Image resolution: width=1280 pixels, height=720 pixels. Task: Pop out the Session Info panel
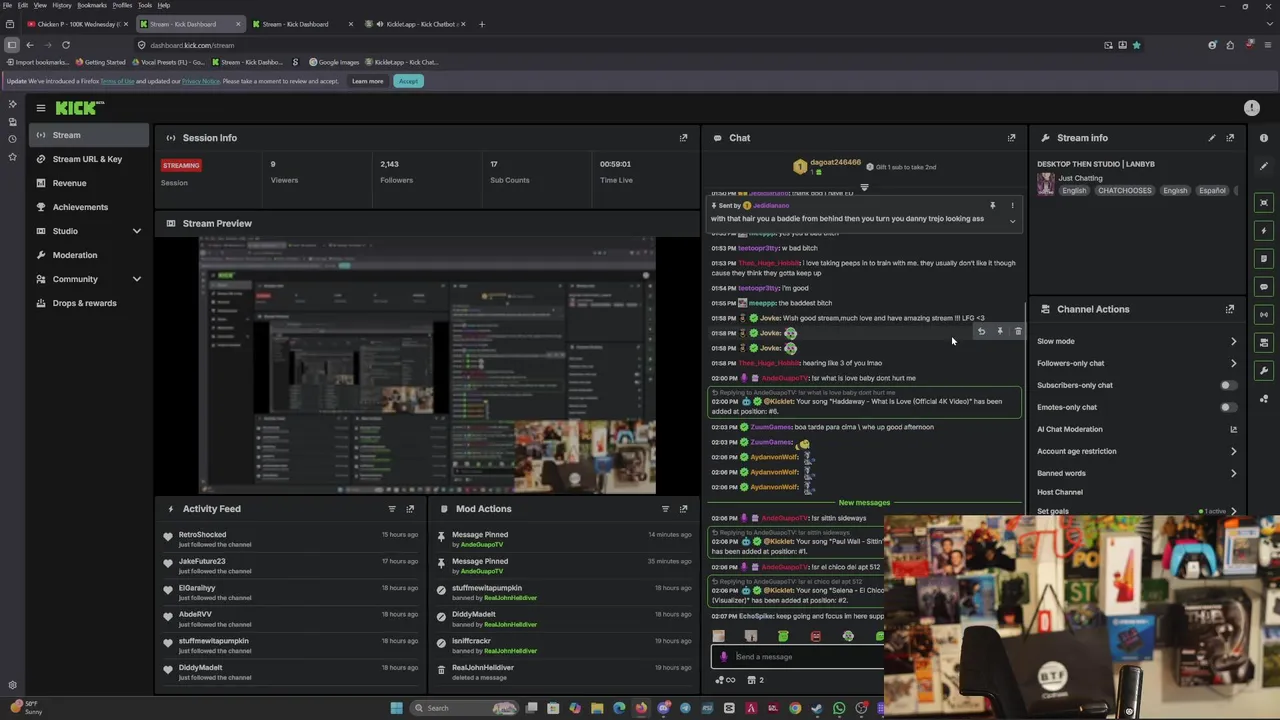pyautogui.click(x=683, y=138)
